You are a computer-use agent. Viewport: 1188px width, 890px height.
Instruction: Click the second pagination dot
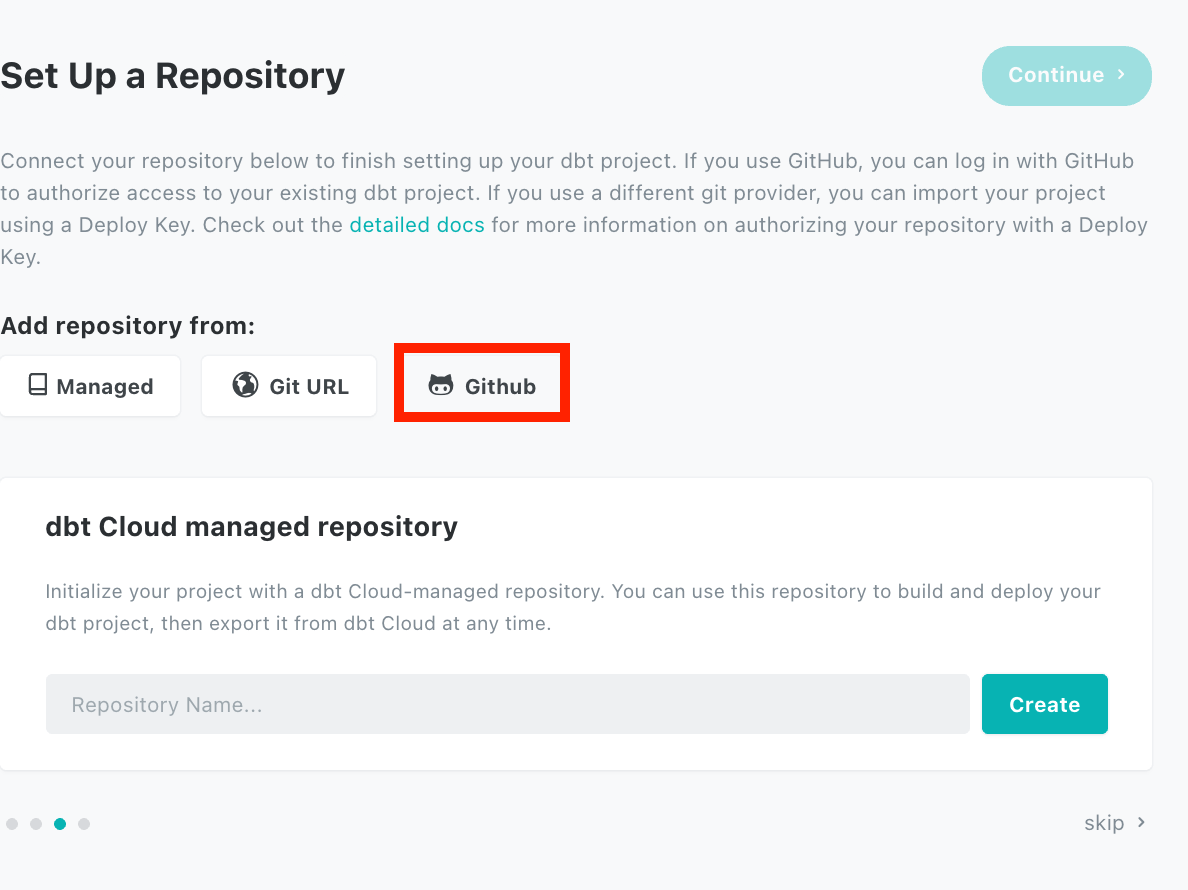[36, 823]
